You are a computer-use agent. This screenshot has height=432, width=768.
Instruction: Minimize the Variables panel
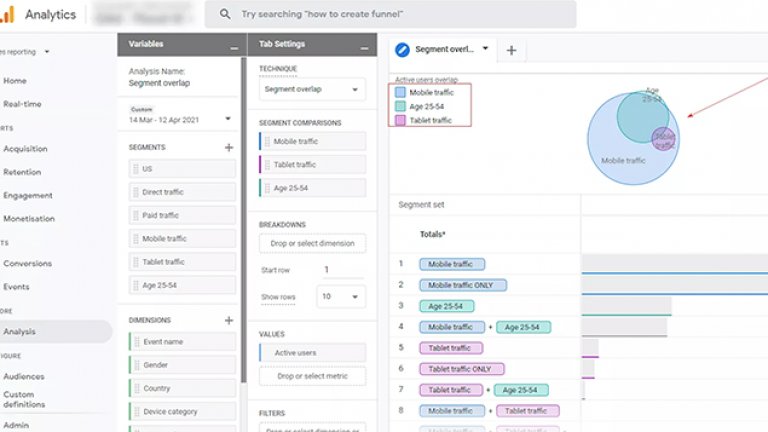tap(234, 46)
